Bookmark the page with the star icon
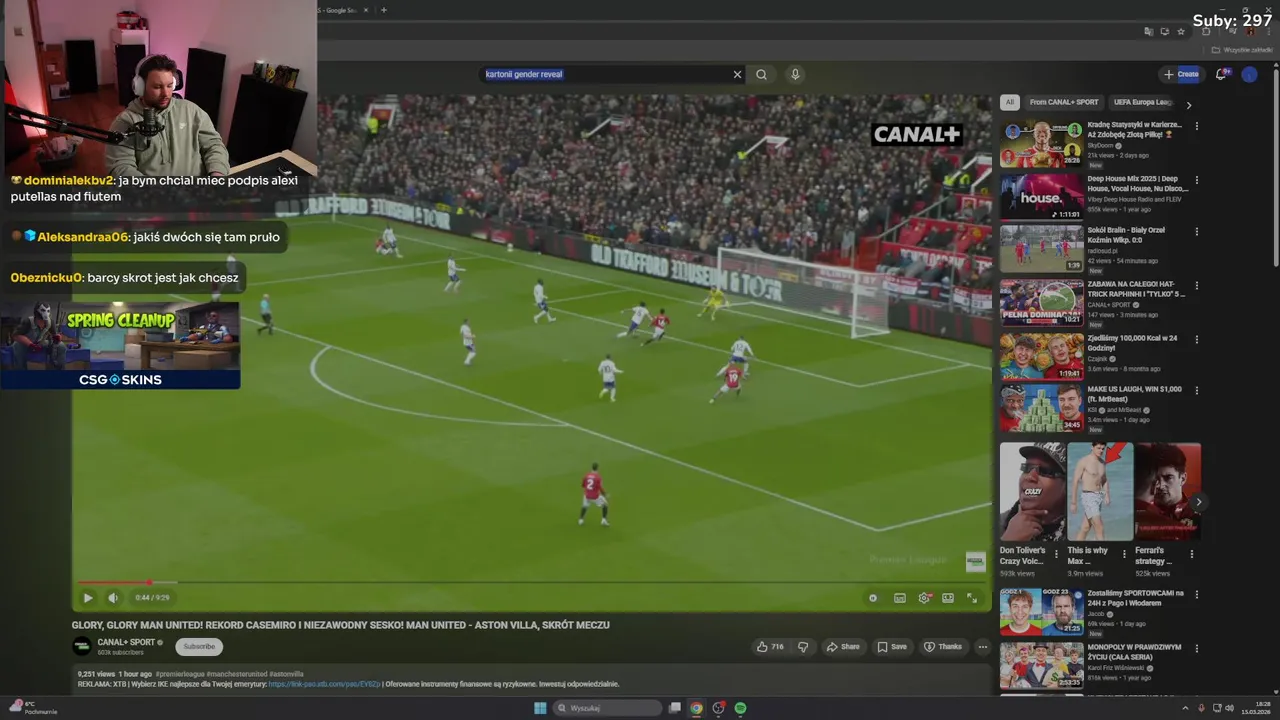The height and width of the screenshot is (720, 1280). pos(1181,31)
